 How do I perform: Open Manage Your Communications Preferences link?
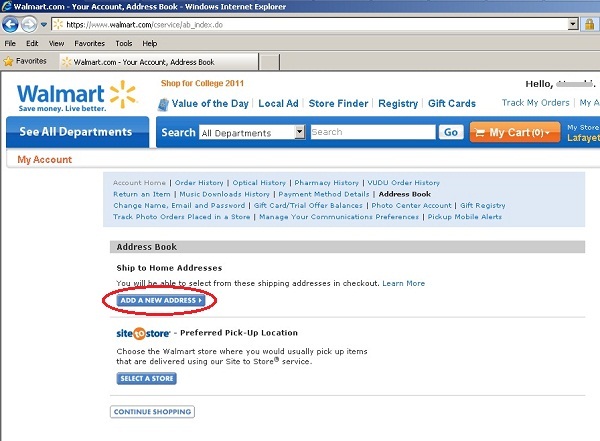(x=339, y=217)
